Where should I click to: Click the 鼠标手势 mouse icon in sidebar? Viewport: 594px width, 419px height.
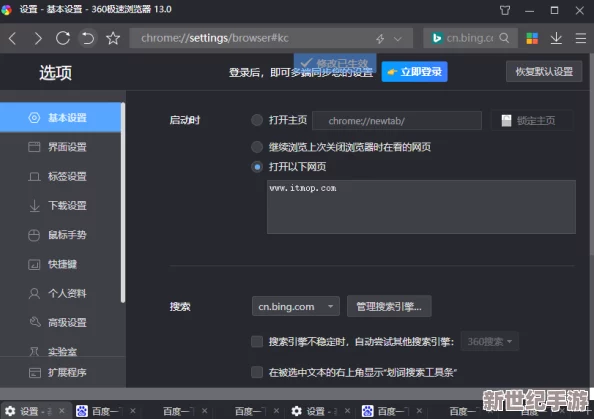pos(34,235)
